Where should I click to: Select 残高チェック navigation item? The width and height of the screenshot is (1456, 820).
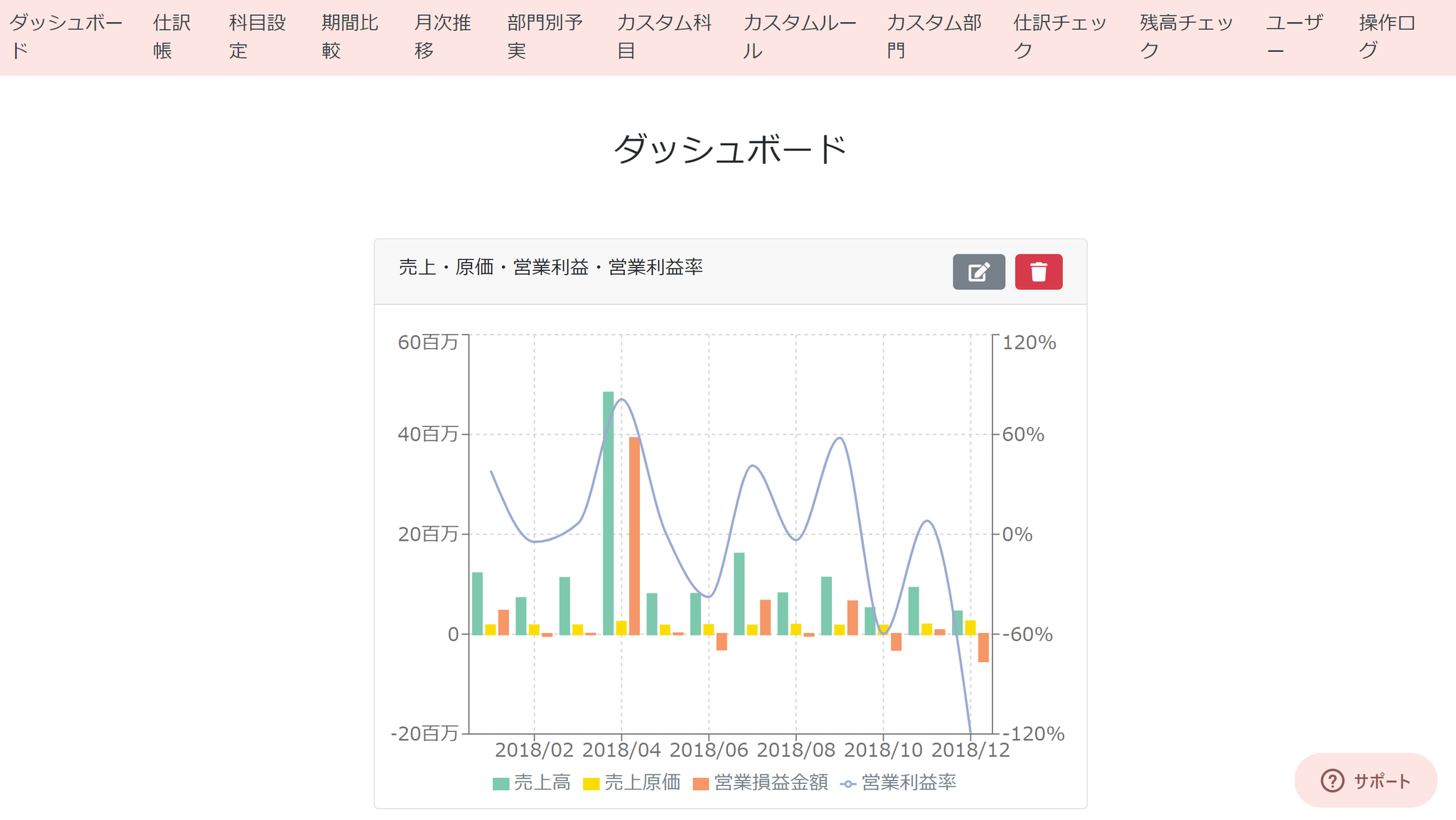pos(1187,37)
